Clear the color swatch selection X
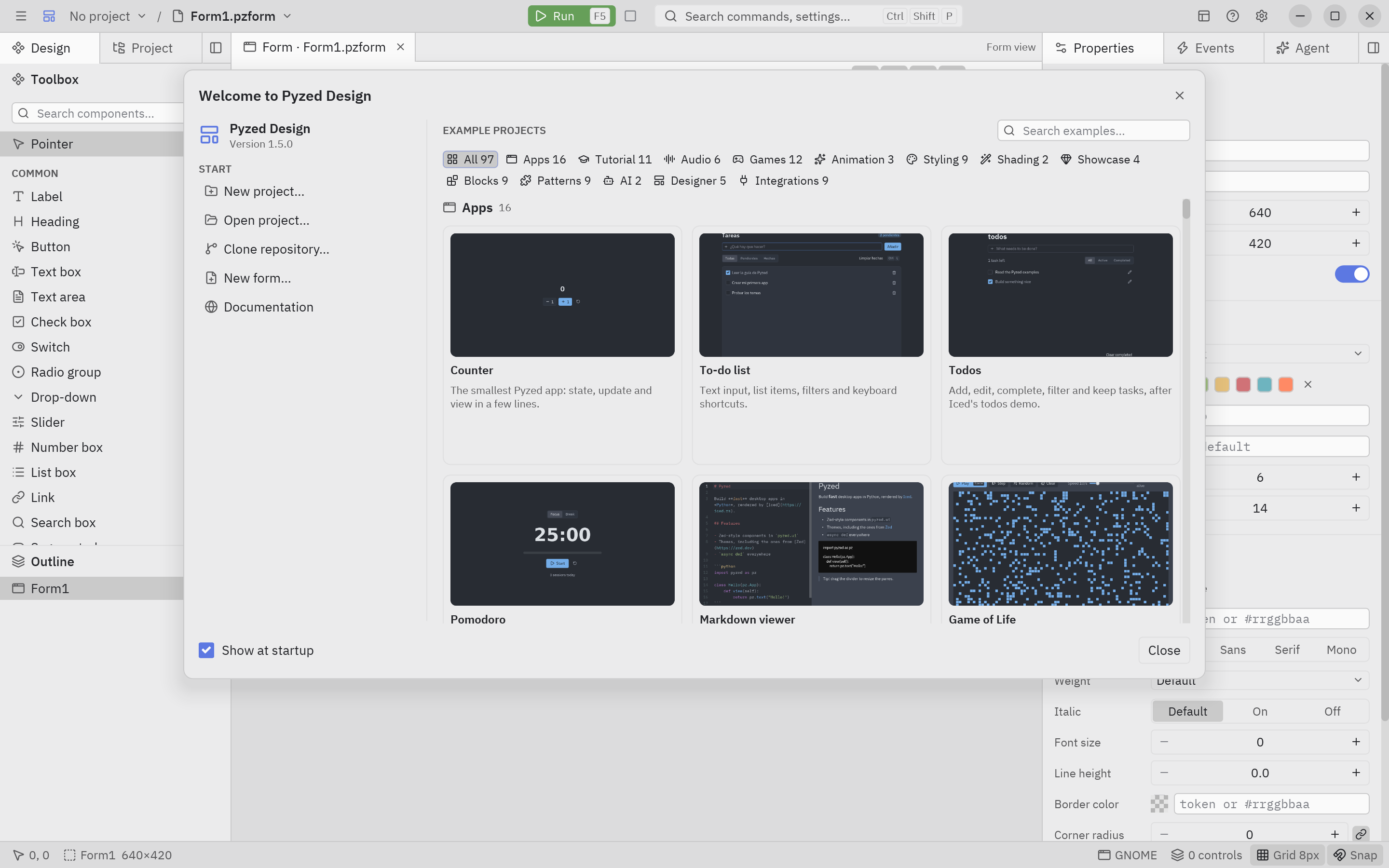 click(1307, 384)
